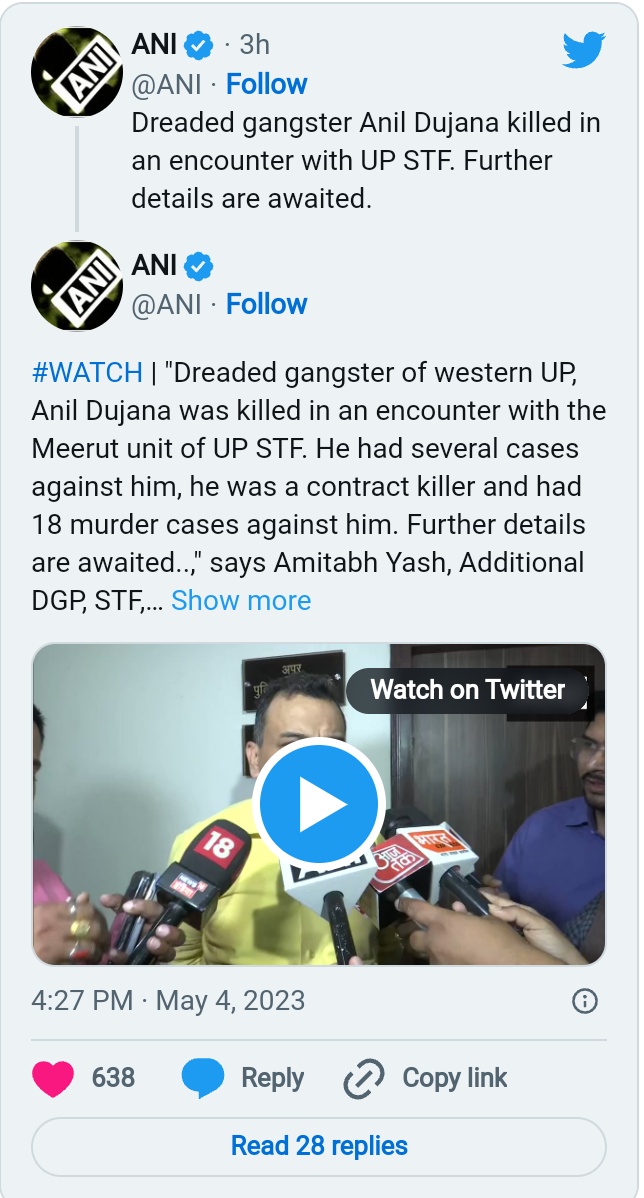644x1198 pixels.
Task: Open the #WATCH hashtag
Action: click(87, 373)
